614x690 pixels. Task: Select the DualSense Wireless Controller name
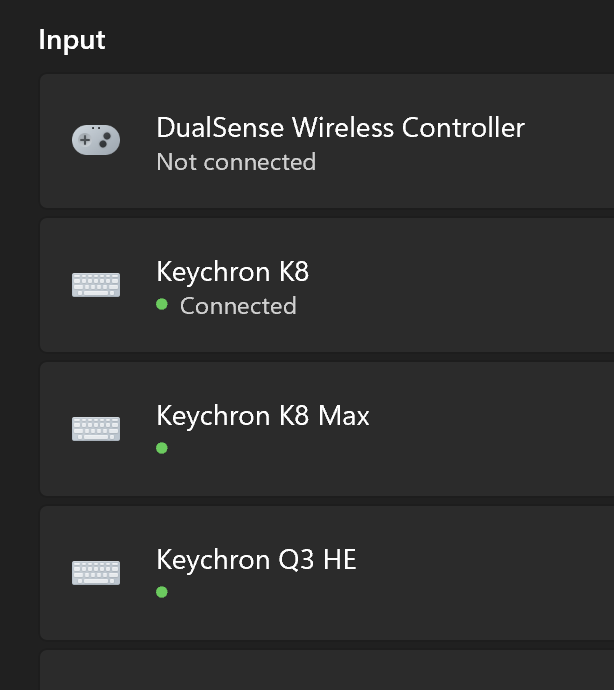340,128
